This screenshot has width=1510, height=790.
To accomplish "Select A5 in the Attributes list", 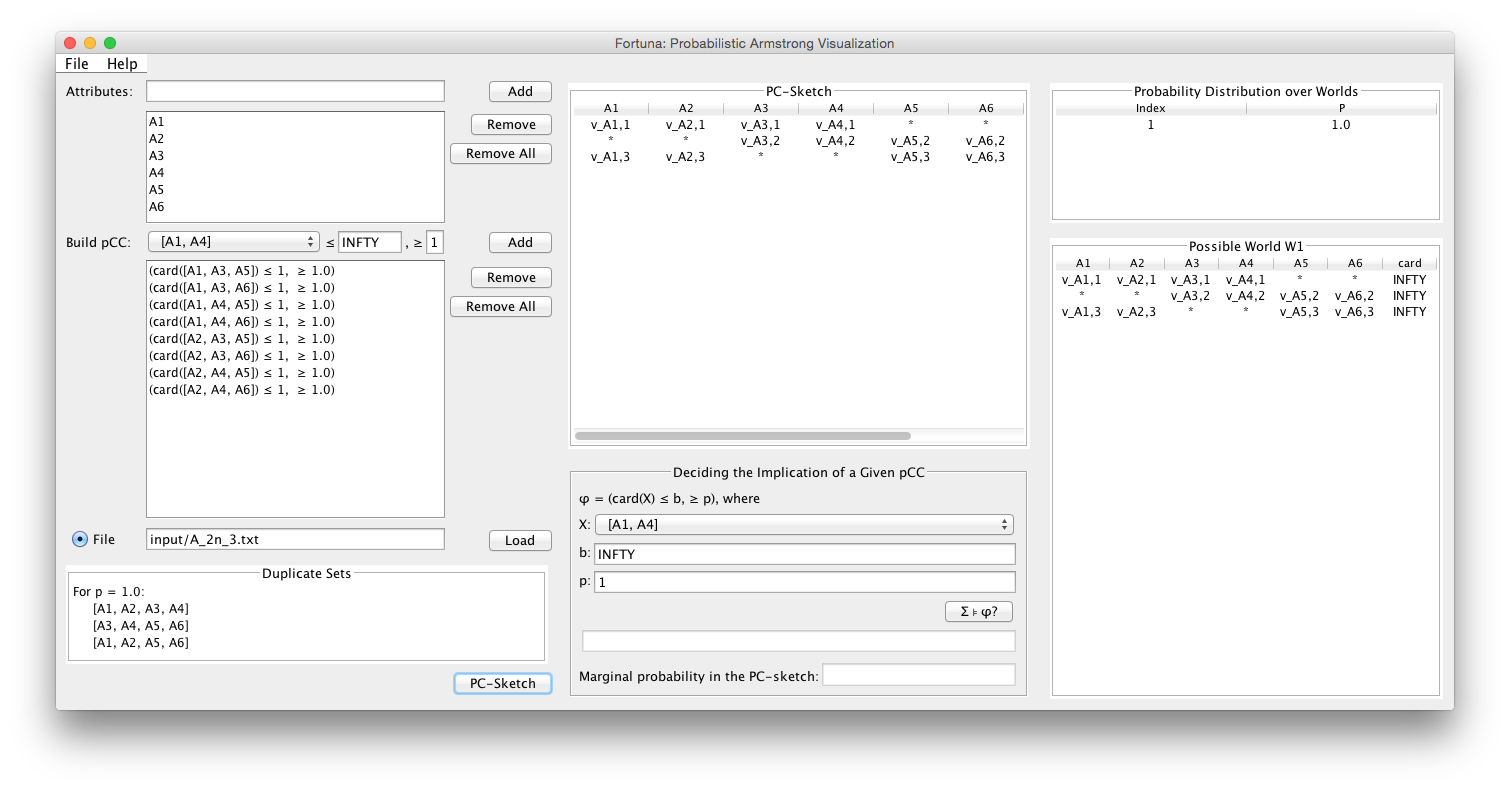I will pos(295,189).
